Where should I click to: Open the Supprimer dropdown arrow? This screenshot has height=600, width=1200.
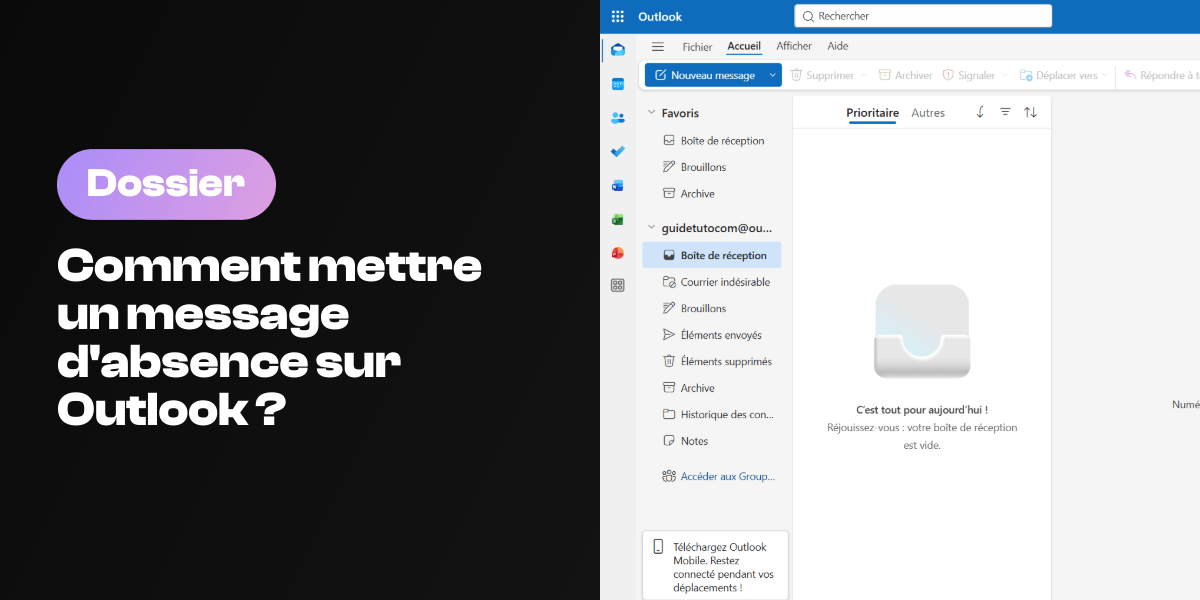(864, 75)
